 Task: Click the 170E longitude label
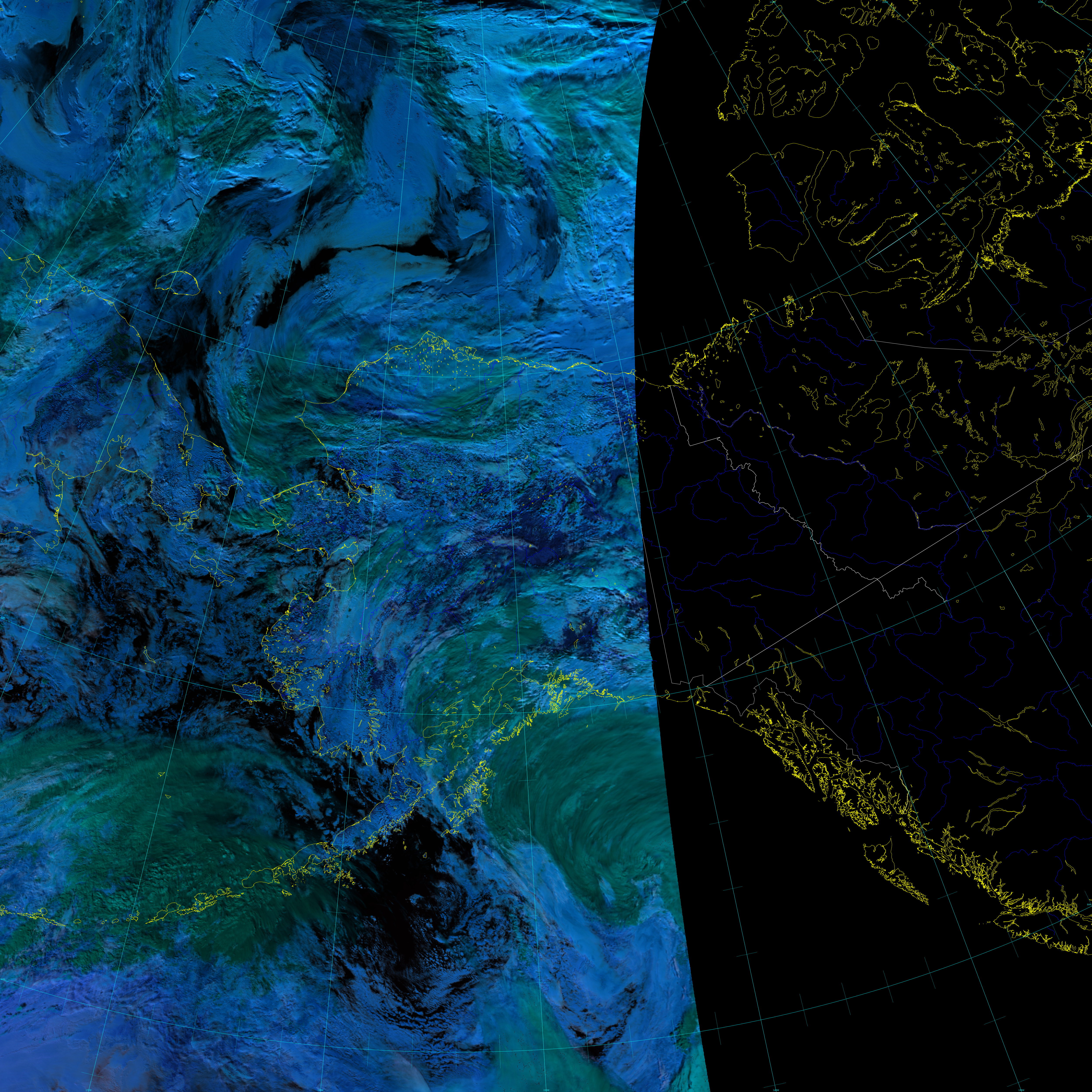click(x=211, y=2)
